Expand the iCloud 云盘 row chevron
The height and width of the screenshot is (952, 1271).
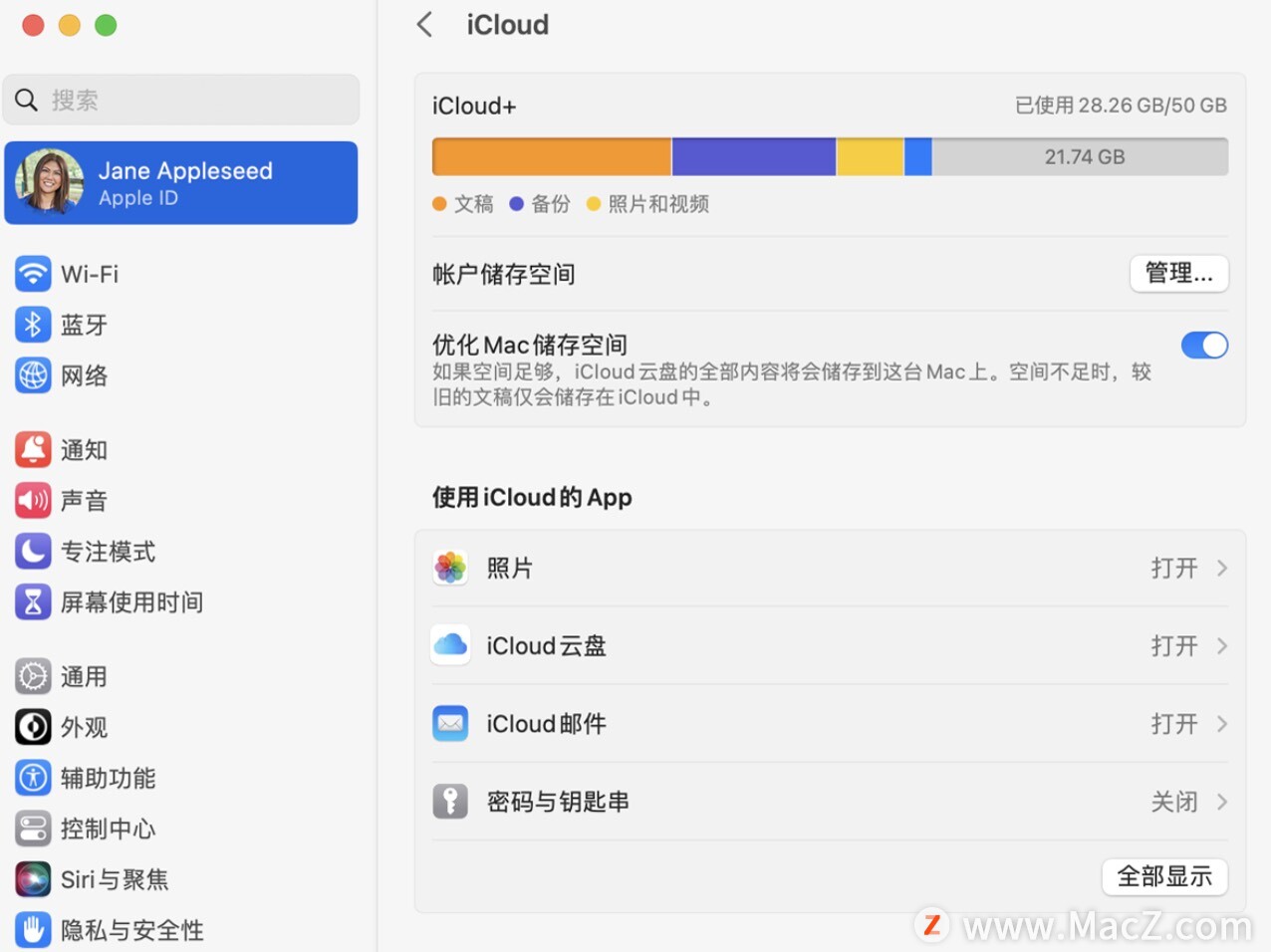1222,646
